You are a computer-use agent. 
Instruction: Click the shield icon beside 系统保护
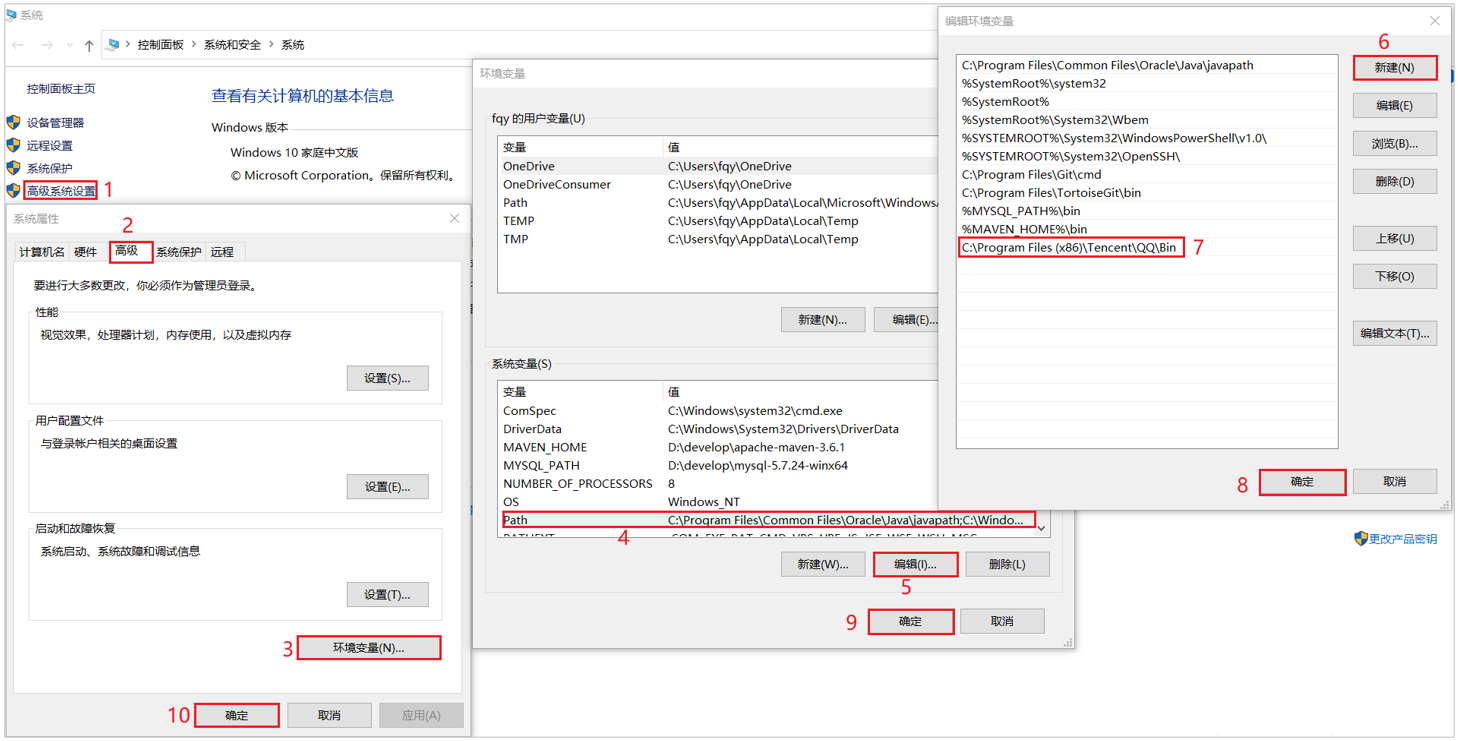point(13,168)
